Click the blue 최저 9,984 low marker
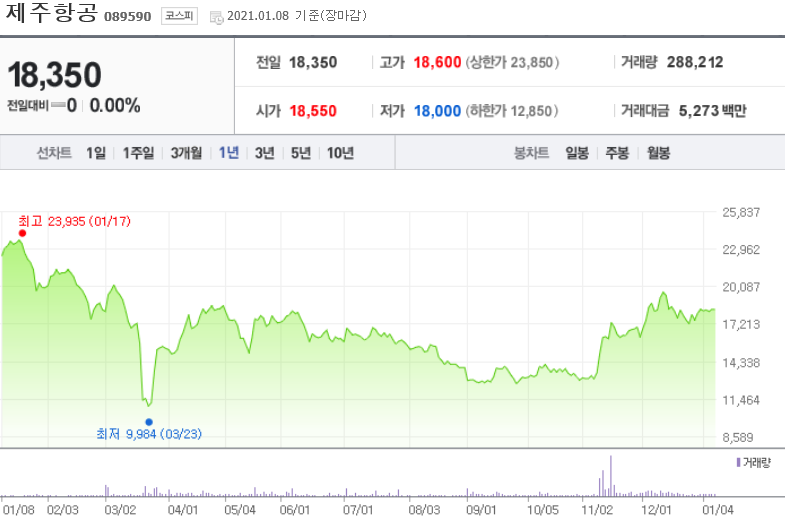Image resolution: width=785 pixels, height=529 pixels. tap(149, 422)
